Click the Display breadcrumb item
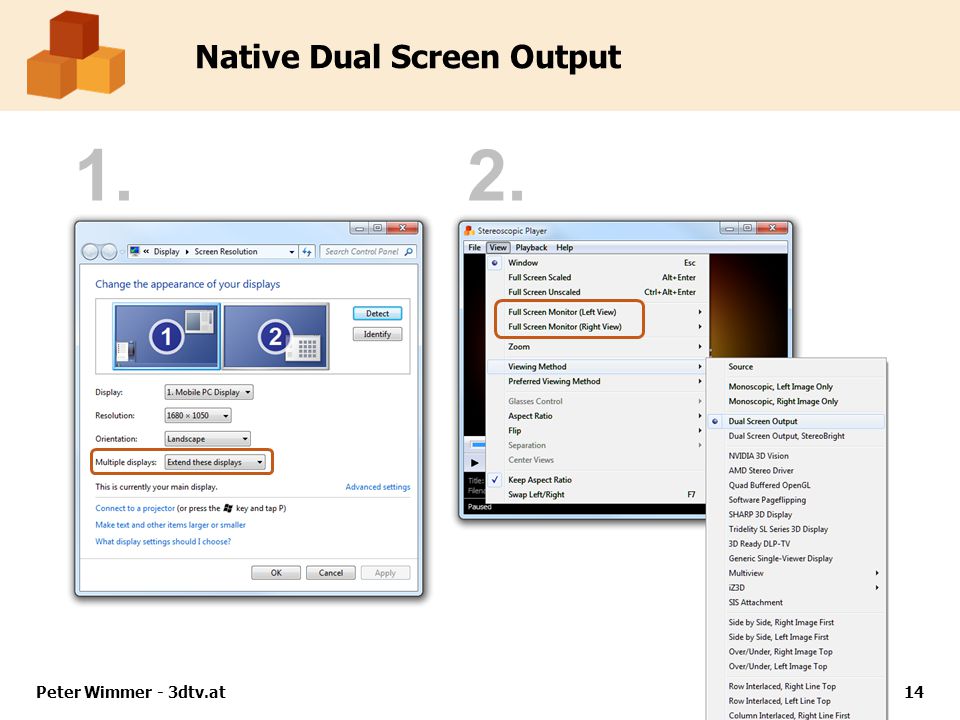 167,252
